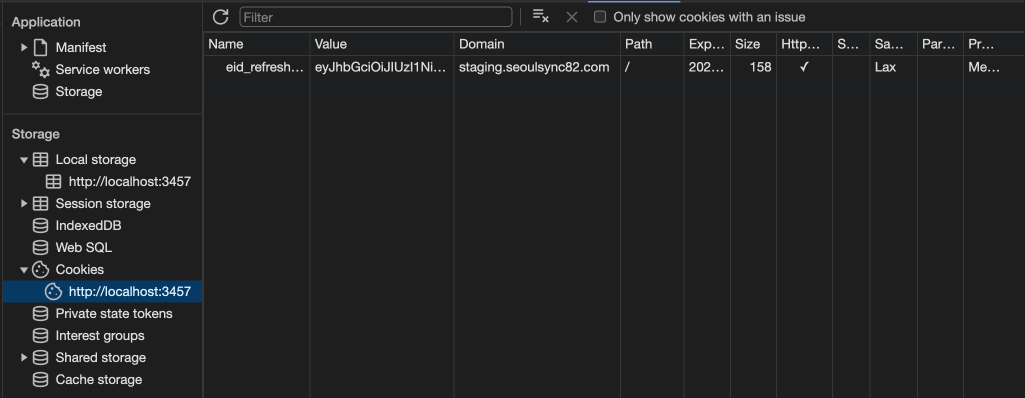Click the Lax SameSite cell
1025x398 pixels.
tap(893, 67)
